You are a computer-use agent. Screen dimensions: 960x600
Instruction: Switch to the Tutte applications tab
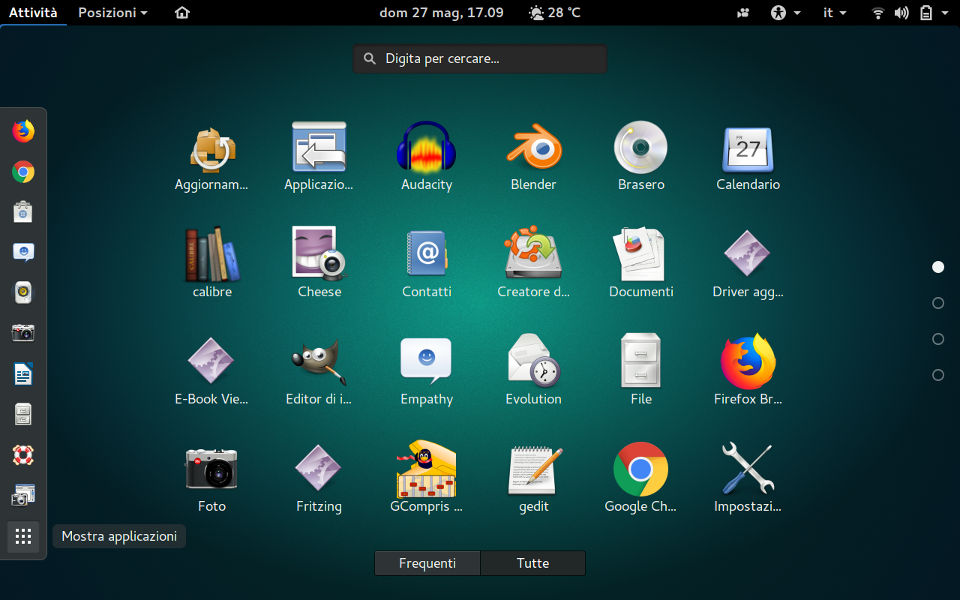533,563
